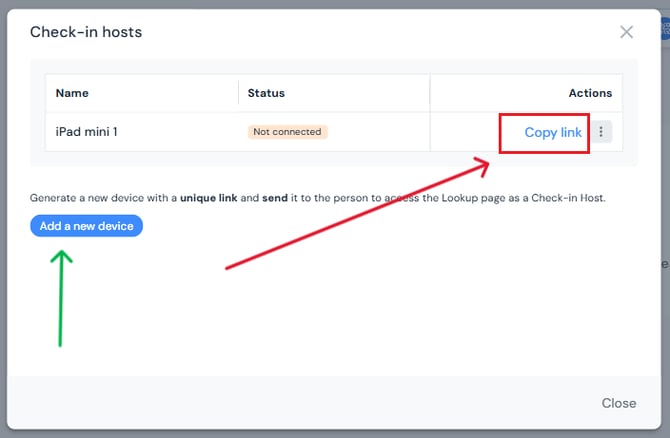Click the Actions column header
This screenshot has width=670, height=438.
pos(590,93)
